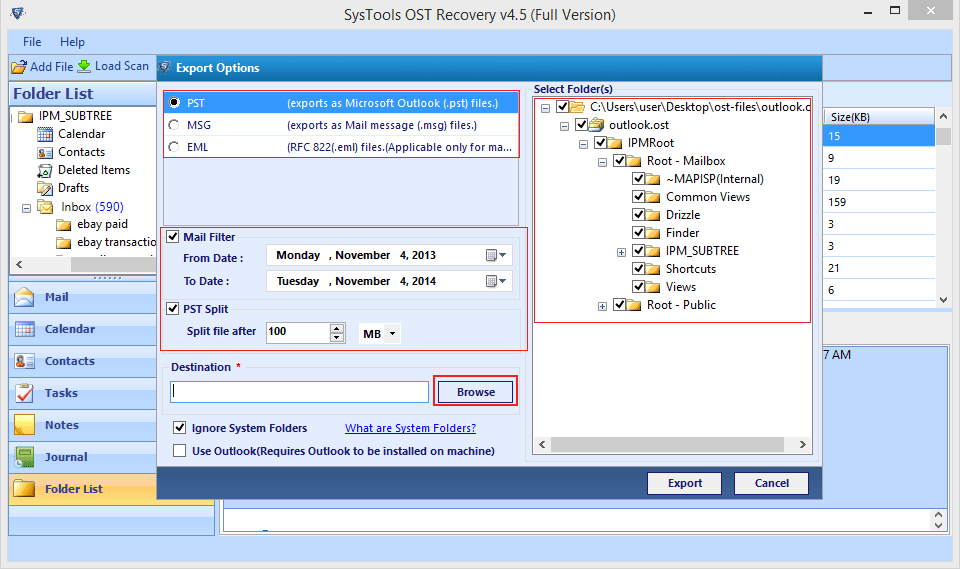Uncheck the Views folder checkbox

[638, 287]
